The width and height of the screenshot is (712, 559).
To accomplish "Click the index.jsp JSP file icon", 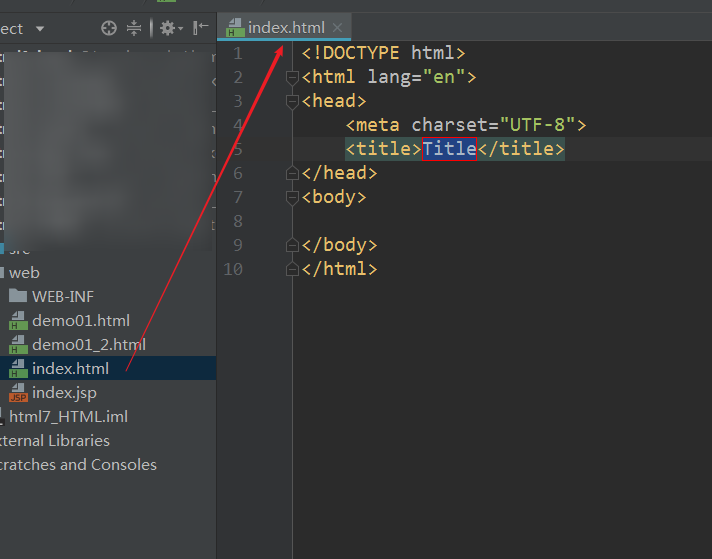I will click(18, 393).
